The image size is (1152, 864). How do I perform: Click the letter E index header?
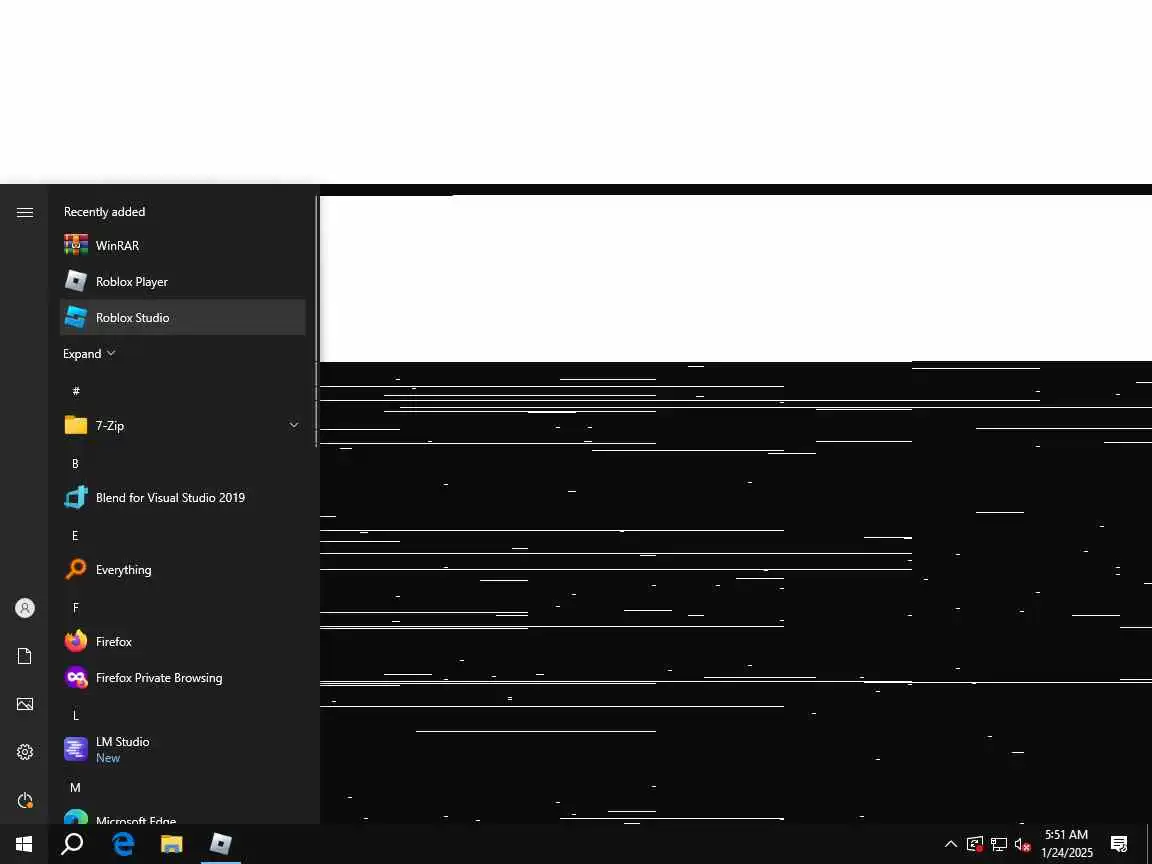tap(75, 536)
